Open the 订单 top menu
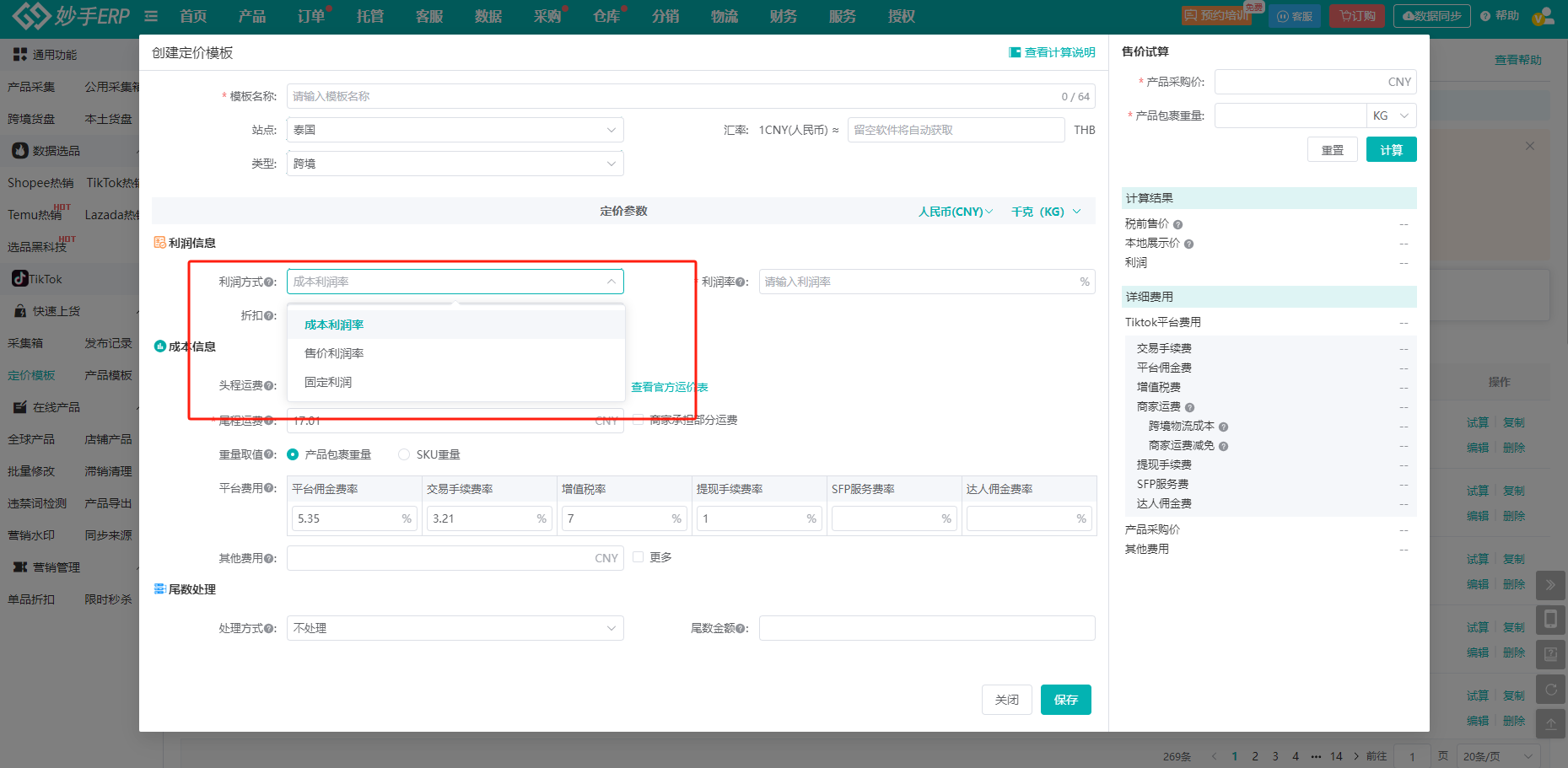This screenshot has width=1568, height=768. point(311,16)
